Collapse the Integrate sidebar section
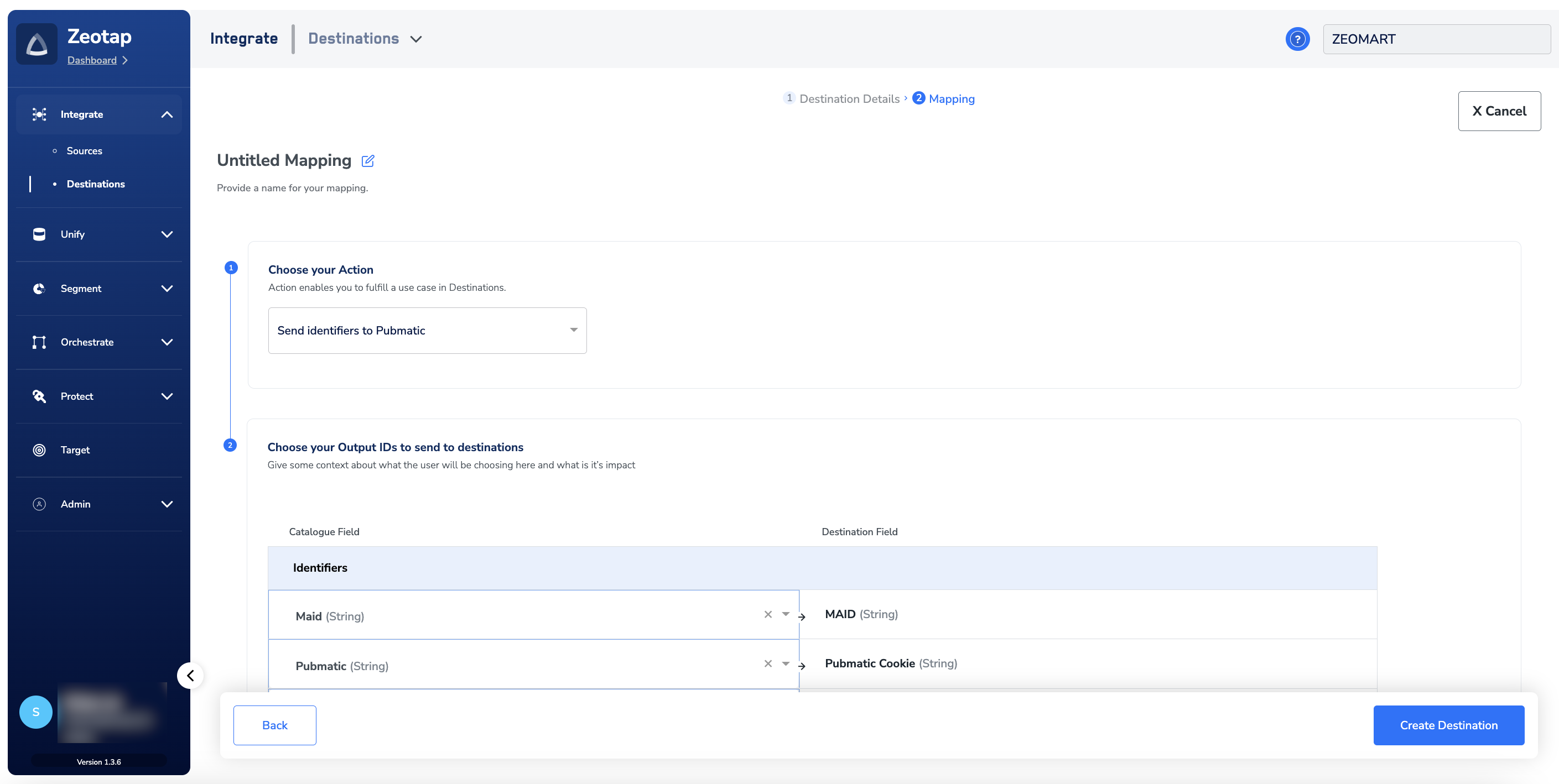This screenshot has width=1559, height=784. tap(167, 115)
